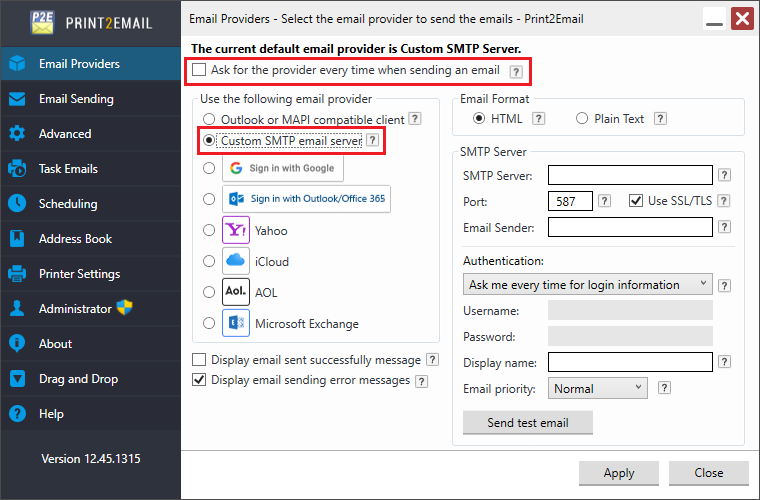Screen dimensions: 760x500
Task: Click the Send test email button
Action: pos(527,422)
